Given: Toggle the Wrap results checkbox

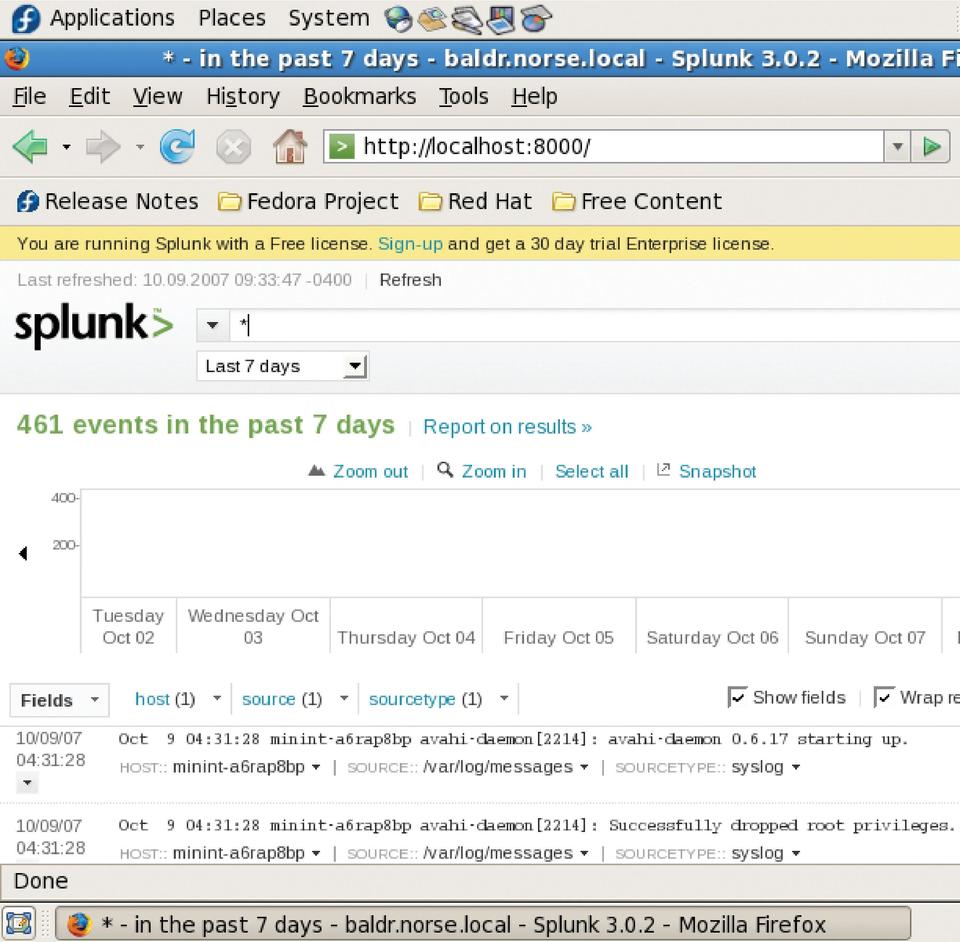Looking at the screenshot, I should tap(885, 697).
